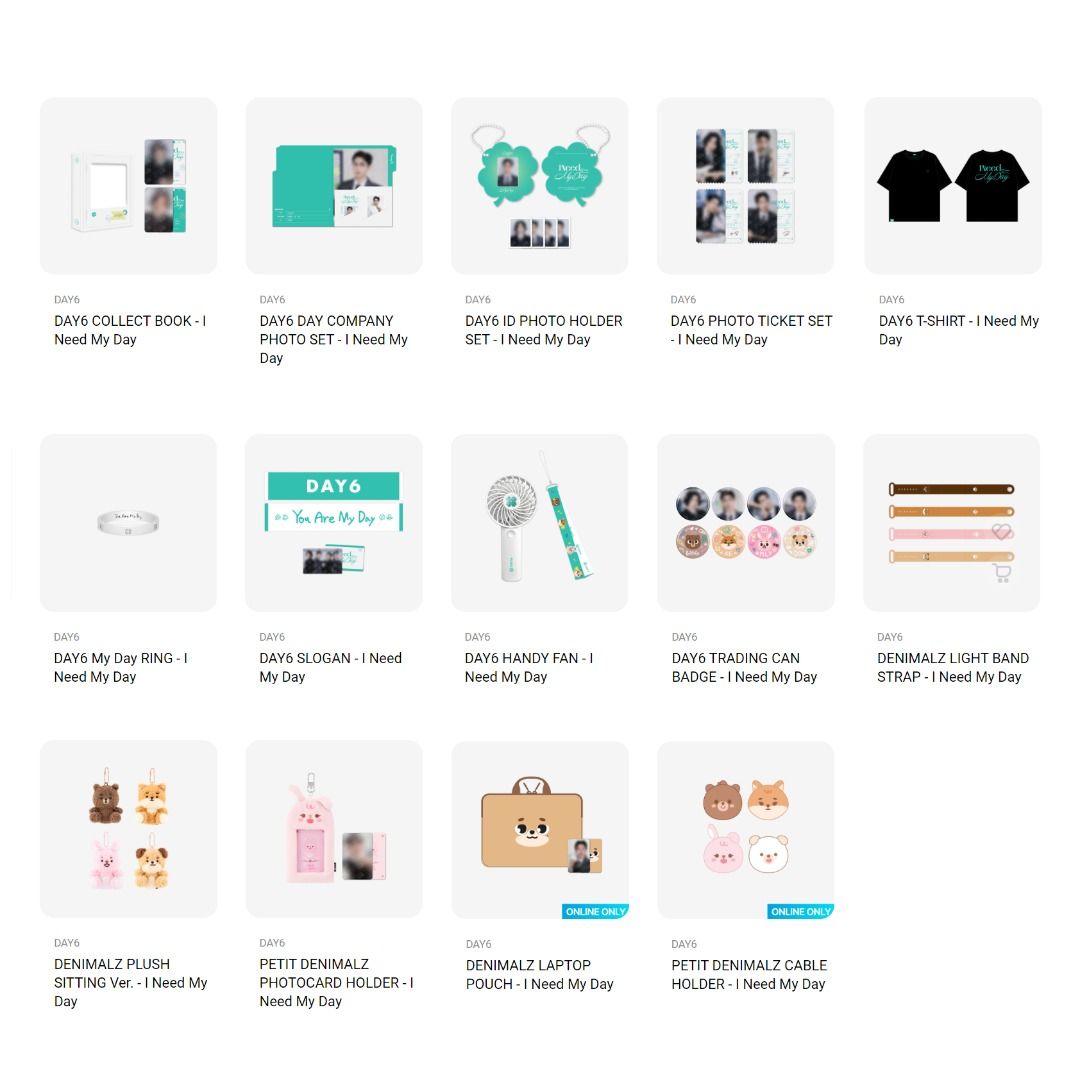
Task: Open DAY6 DAY COMPANY PHOTO SET title link
Action: pyautogui.click(x=333, y=340)
